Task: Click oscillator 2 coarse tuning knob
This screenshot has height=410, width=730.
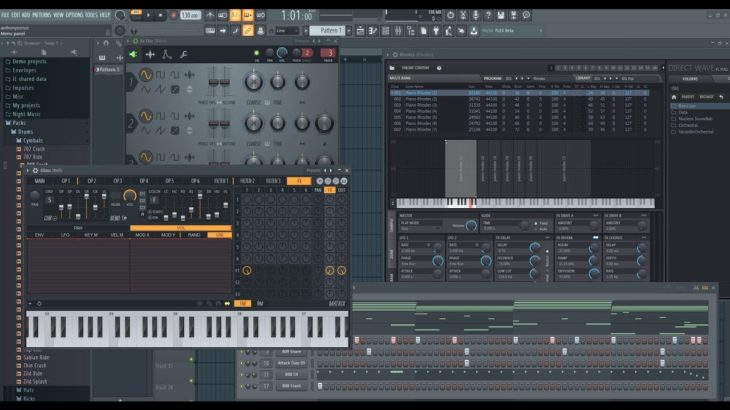Action: pos(253,123)
